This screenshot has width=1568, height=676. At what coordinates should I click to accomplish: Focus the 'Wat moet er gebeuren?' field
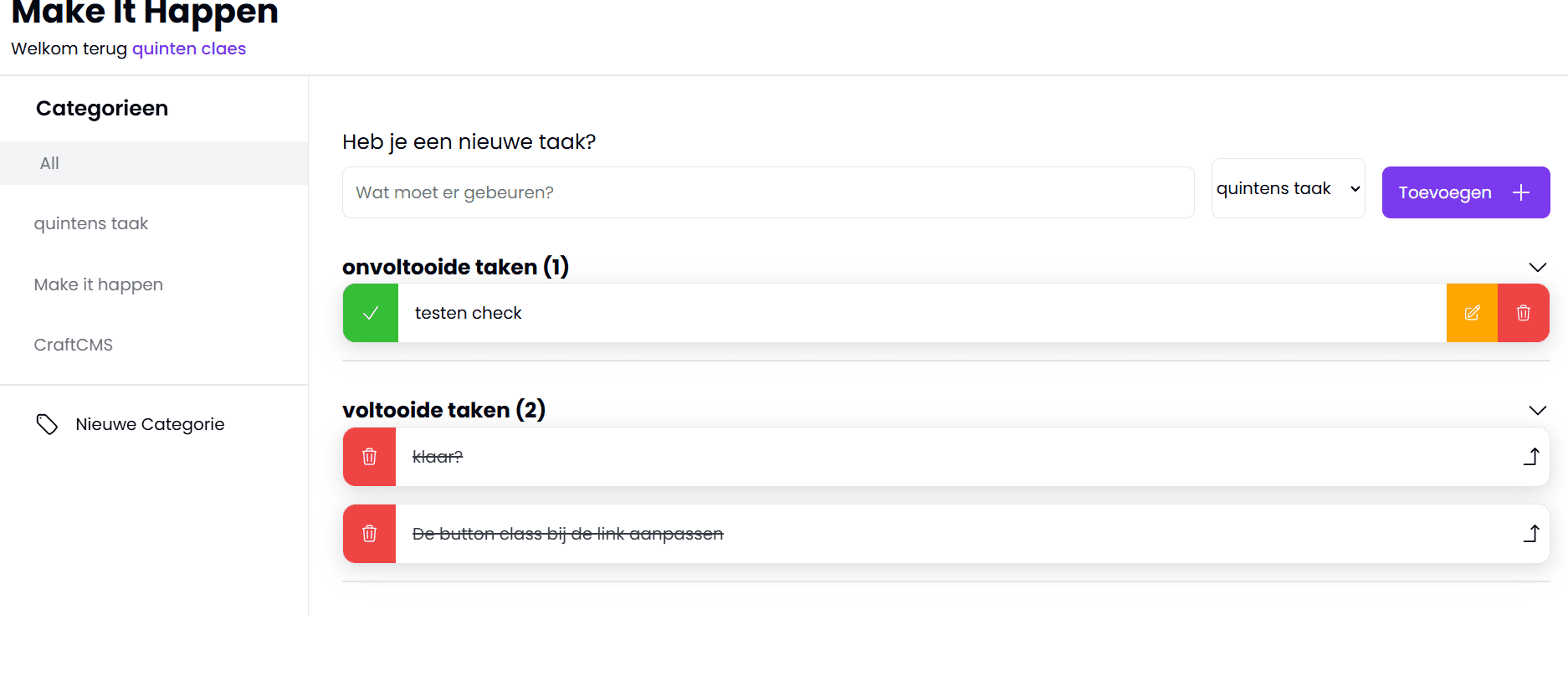click(x=767, y=192)
